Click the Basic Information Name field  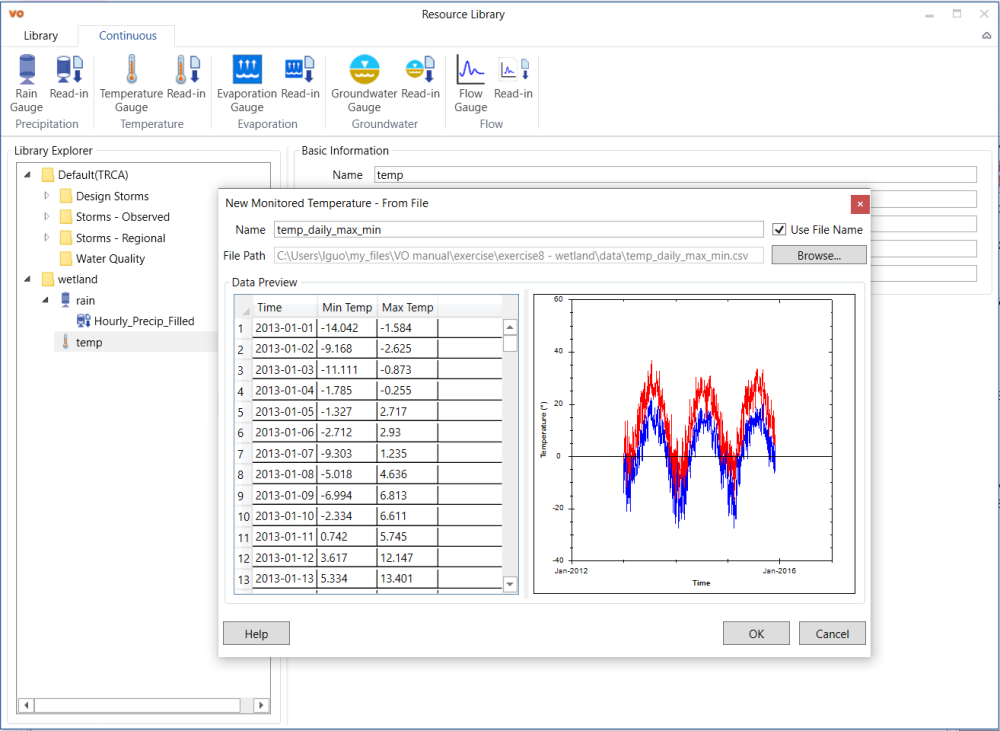pyautogui.click(x=675, y=175)
